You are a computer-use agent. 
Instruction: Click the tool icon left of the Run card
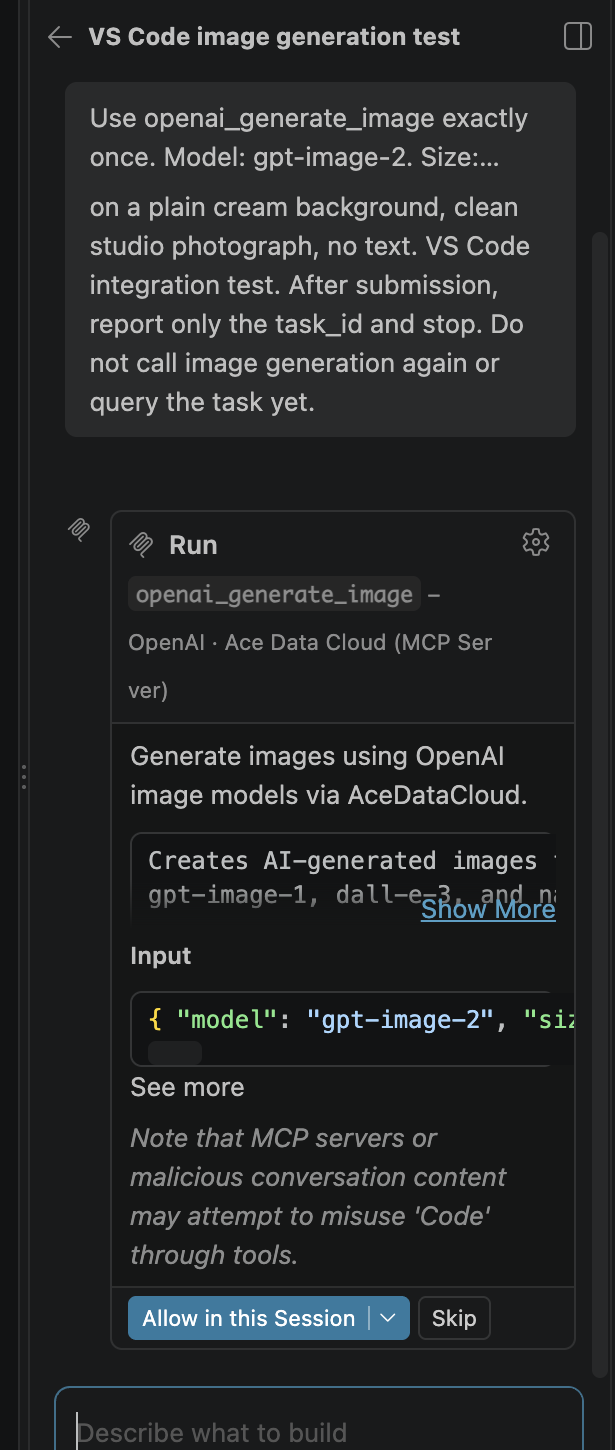tap(79, 530)
